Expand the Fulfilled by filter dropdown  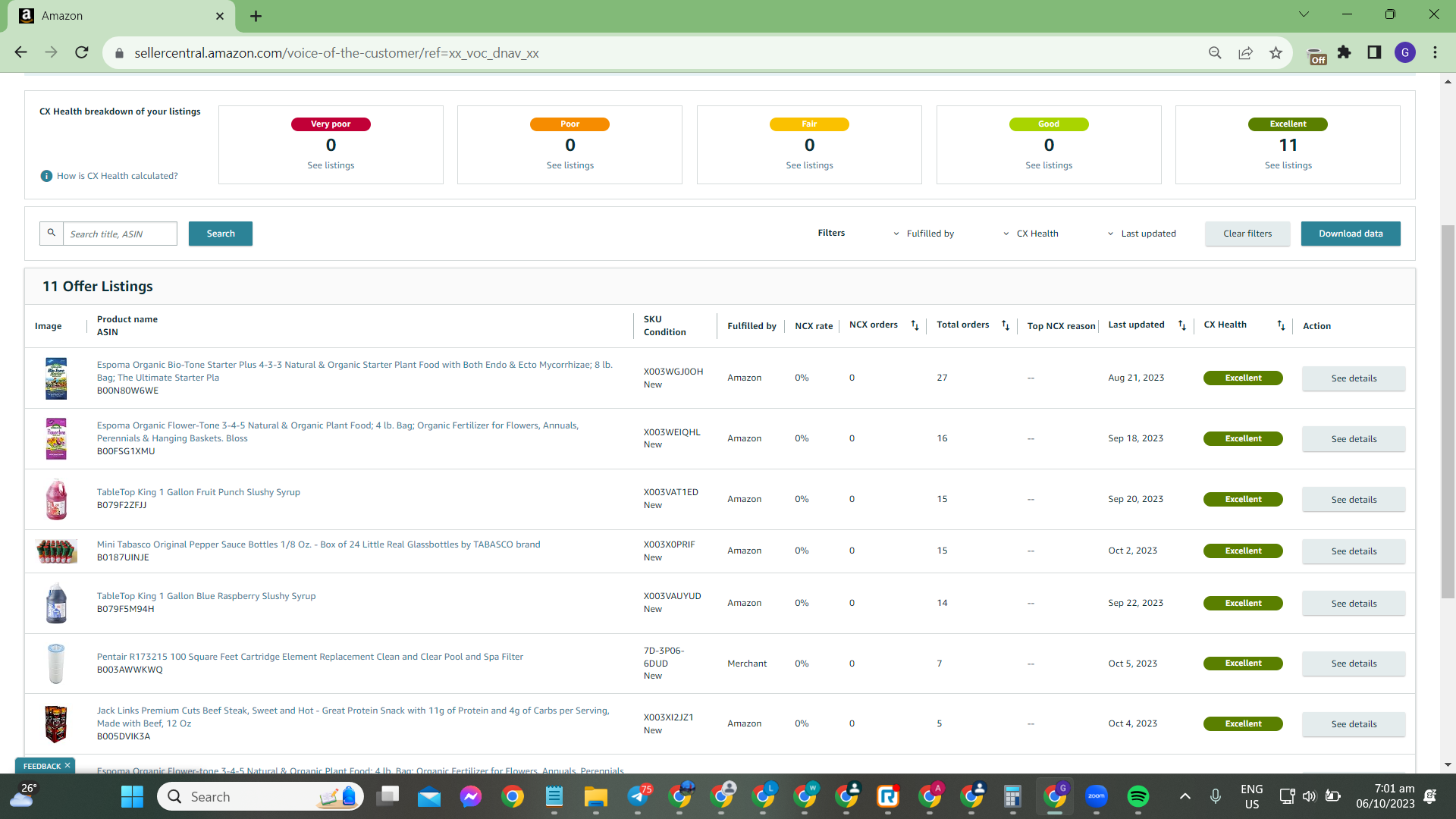pos(924,234)
